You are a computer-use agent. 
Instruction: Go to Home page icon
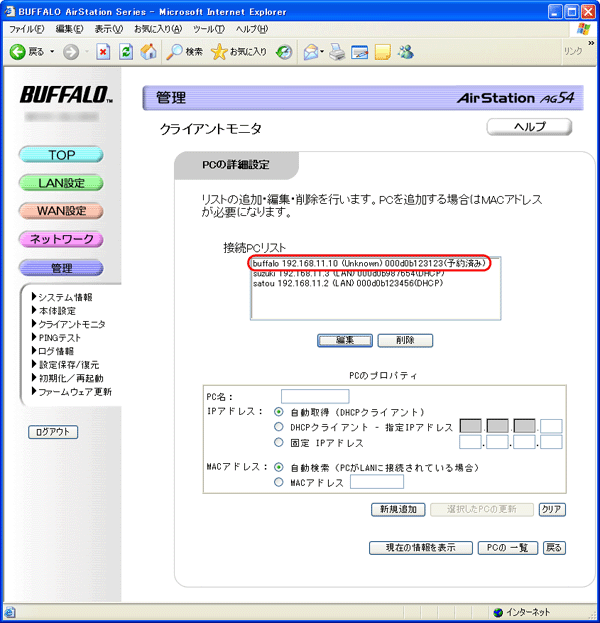[149, 52]
